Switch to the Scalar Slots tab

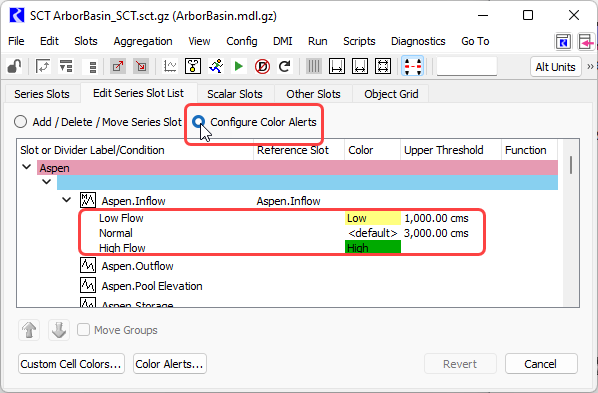pos(235,94)
